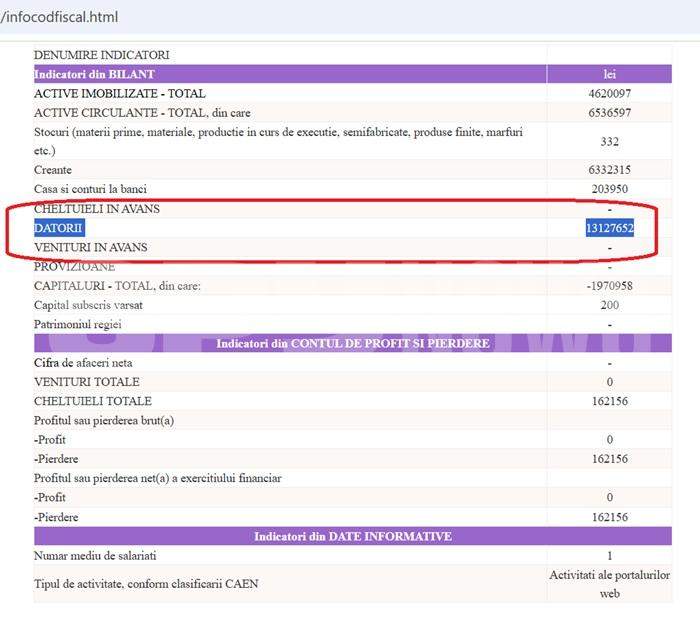The image size is (700, 629).
Task: Select 'ACTIVE CIRCULANTE - TOTAL, din care' label
Action: tap(142, 112)
